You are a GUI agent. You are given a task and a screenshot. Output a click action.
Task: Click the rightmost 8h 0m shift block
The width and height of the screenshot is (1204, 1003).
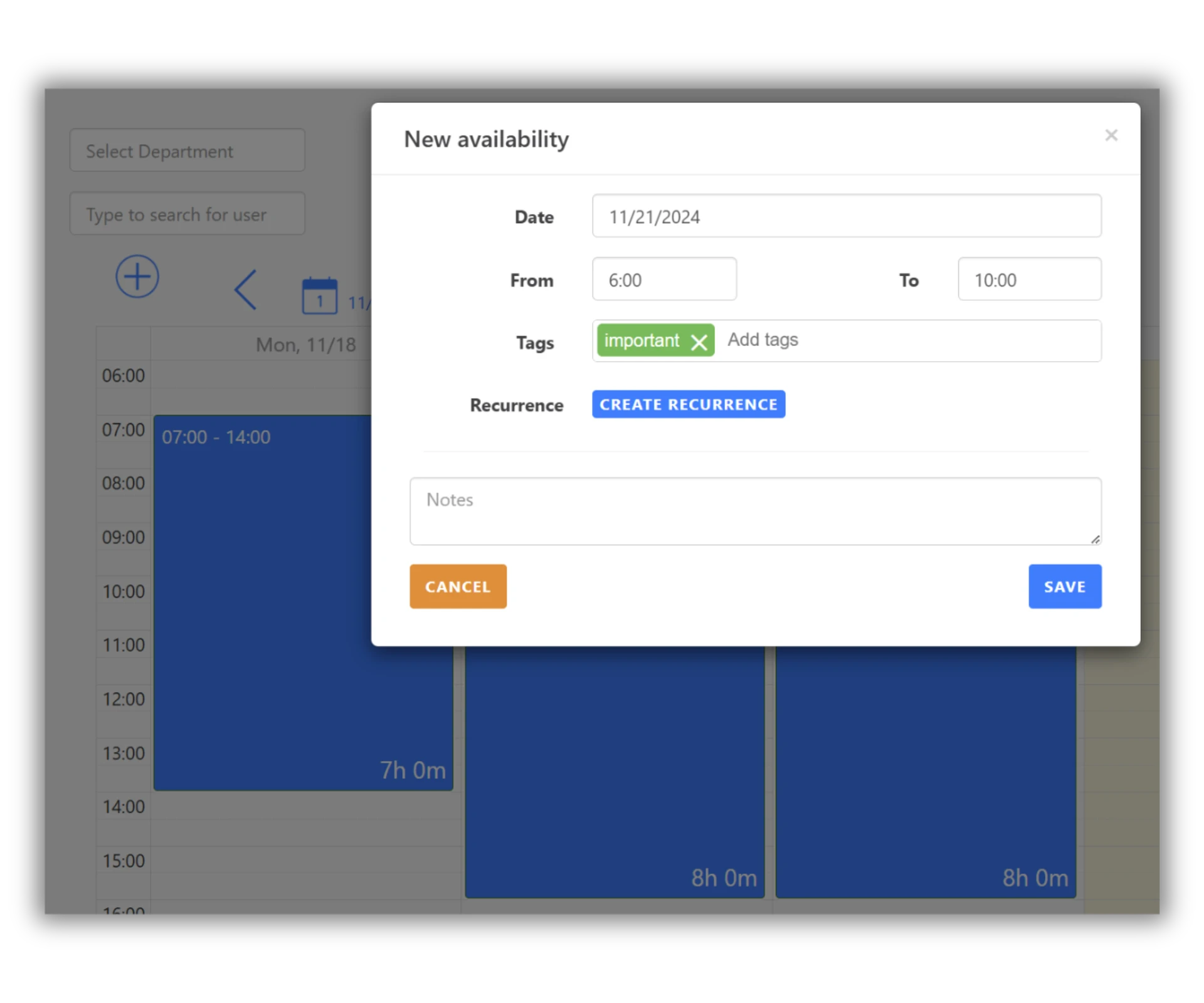[x=925, y=771]
